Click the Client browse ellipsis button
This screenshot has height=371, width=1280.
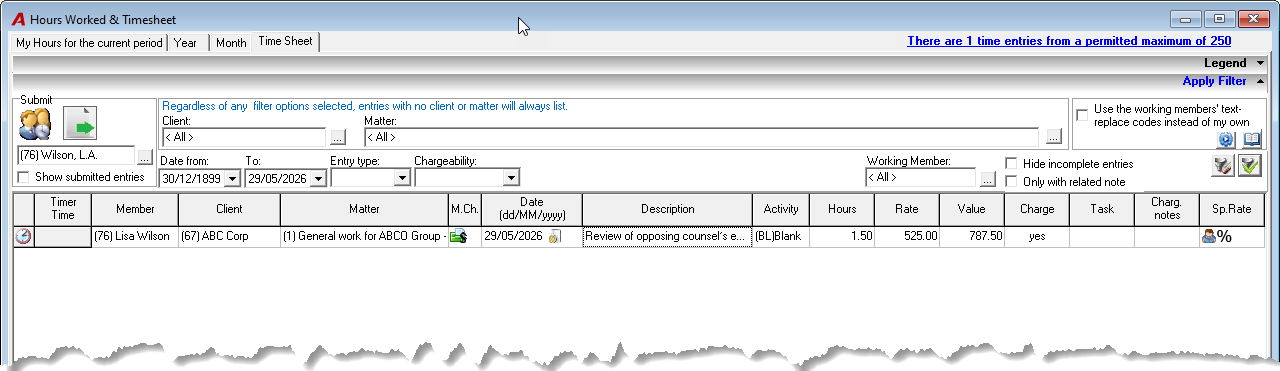tap(338, 137)
